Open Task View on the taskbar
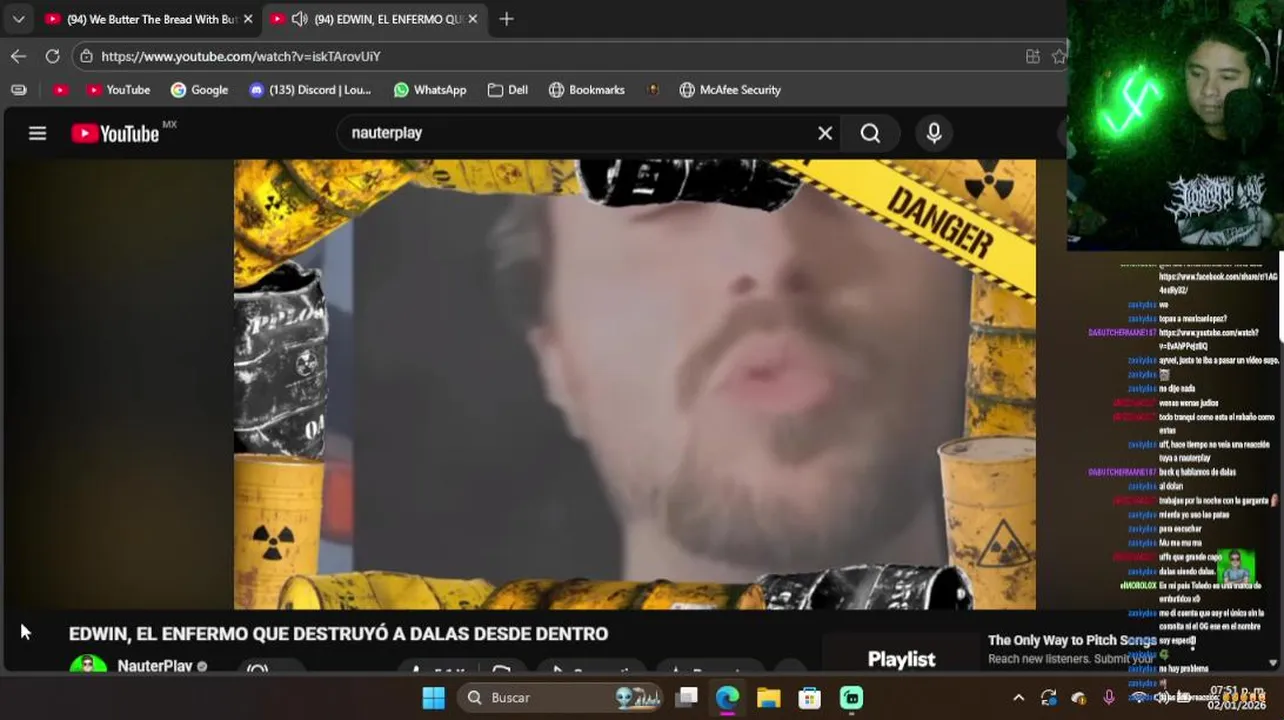The height and width of the screenshot is (720, 1284). [686, 697]
